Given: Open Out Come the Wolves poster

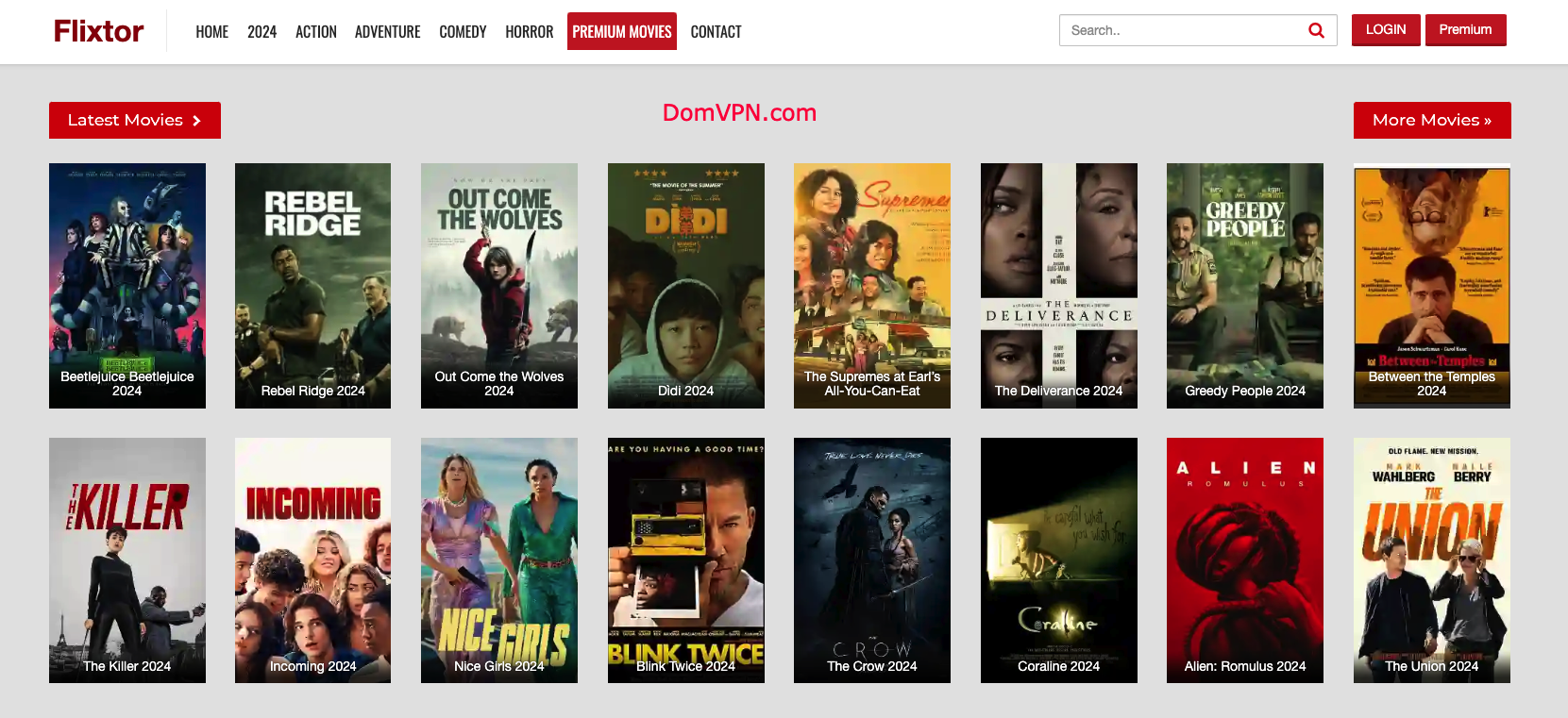Looking at the screenshot, I should [x=499, y=286].
